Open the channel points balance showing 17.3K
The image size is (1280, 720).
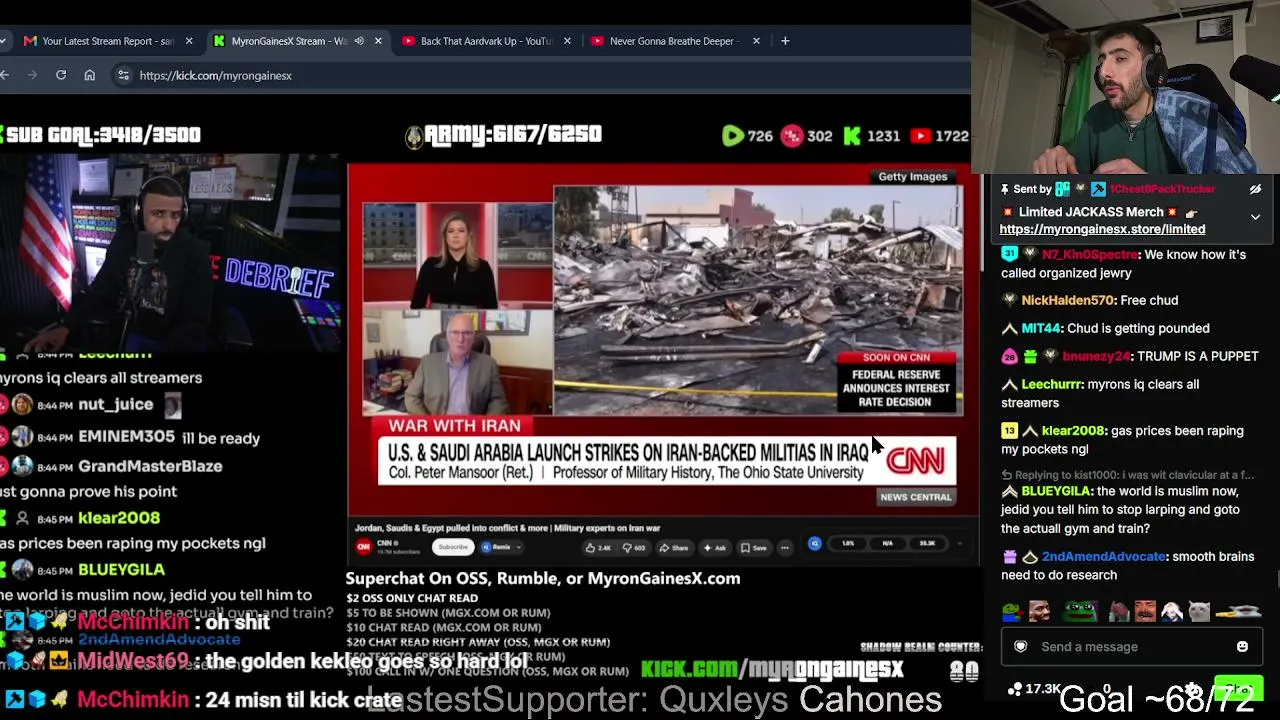(1035, 689)
